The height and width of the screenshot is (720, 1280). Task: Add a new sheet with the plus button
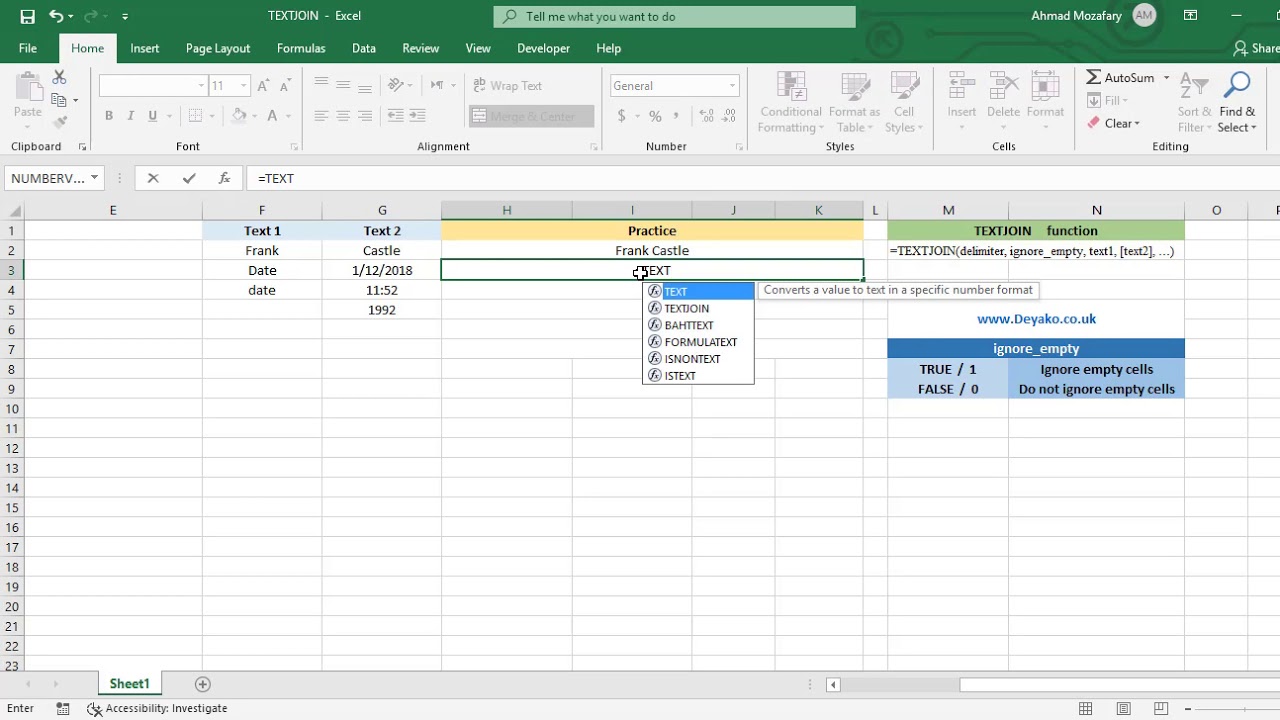click(203, 684)
